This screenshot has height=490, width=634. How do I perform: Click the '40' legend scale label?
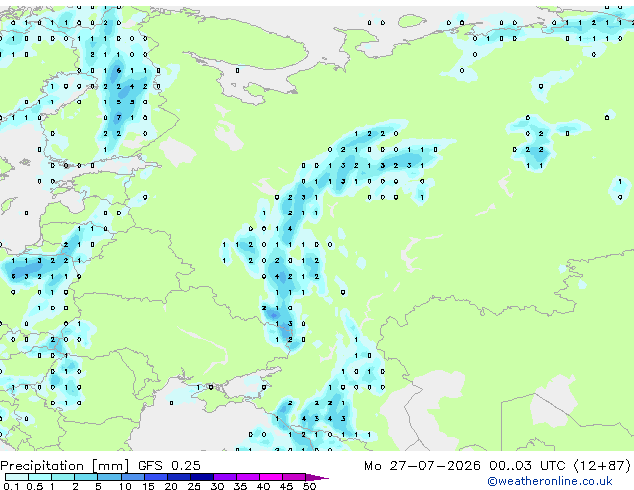[x=263, y=486]
